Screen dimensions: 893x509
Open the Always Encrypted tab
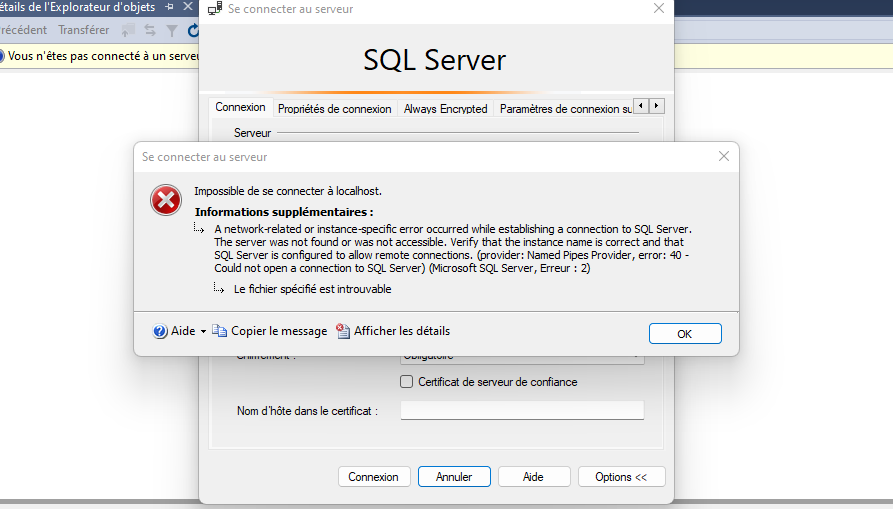point(445,109)
